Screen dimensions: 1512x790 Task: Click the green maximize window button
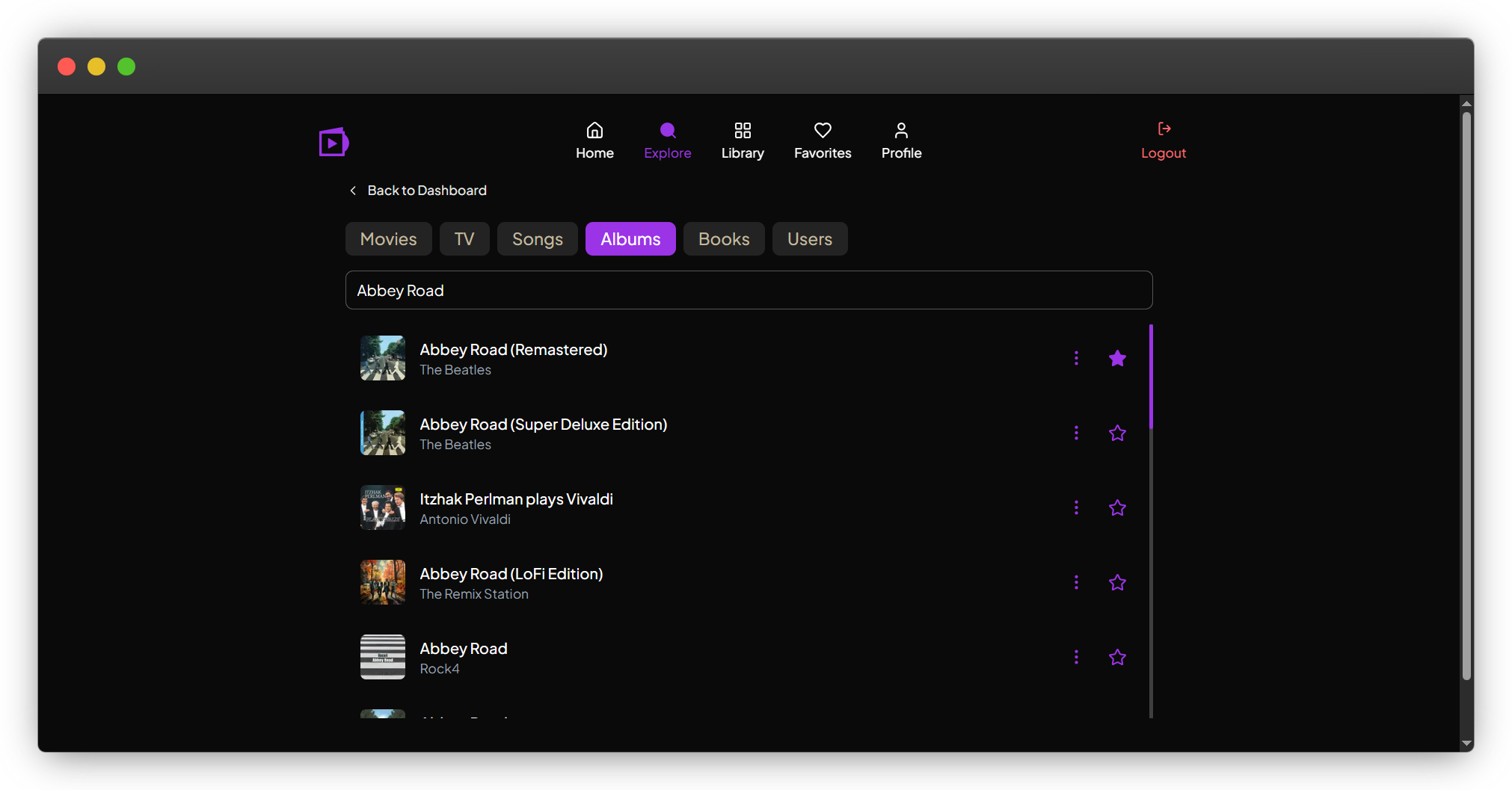tap(126, 67)
